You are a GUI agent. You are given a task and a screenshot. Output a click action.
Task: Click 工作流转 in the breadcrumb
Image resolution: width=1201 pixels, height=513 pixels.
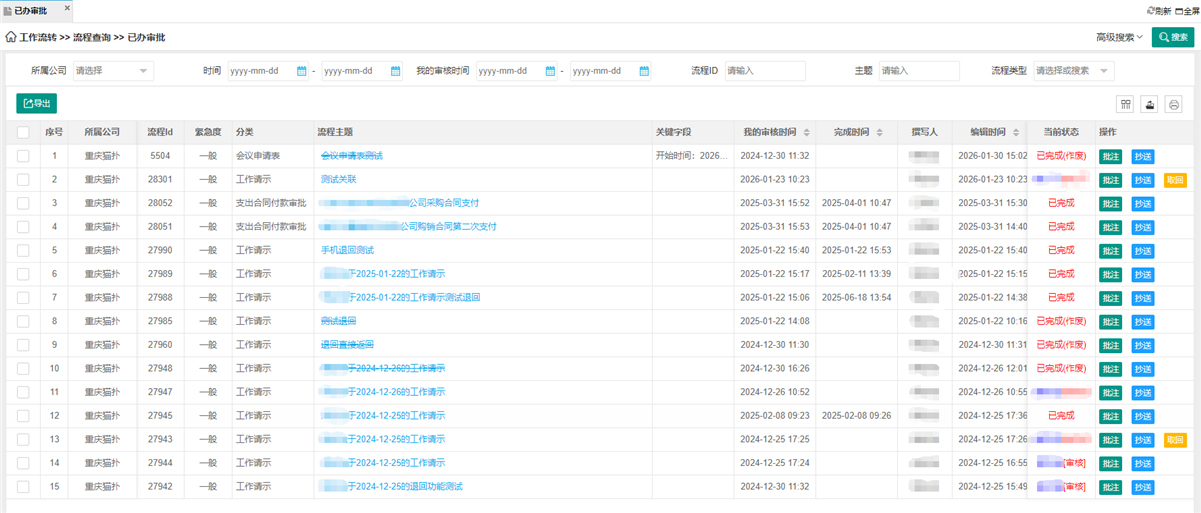[38, 37]
